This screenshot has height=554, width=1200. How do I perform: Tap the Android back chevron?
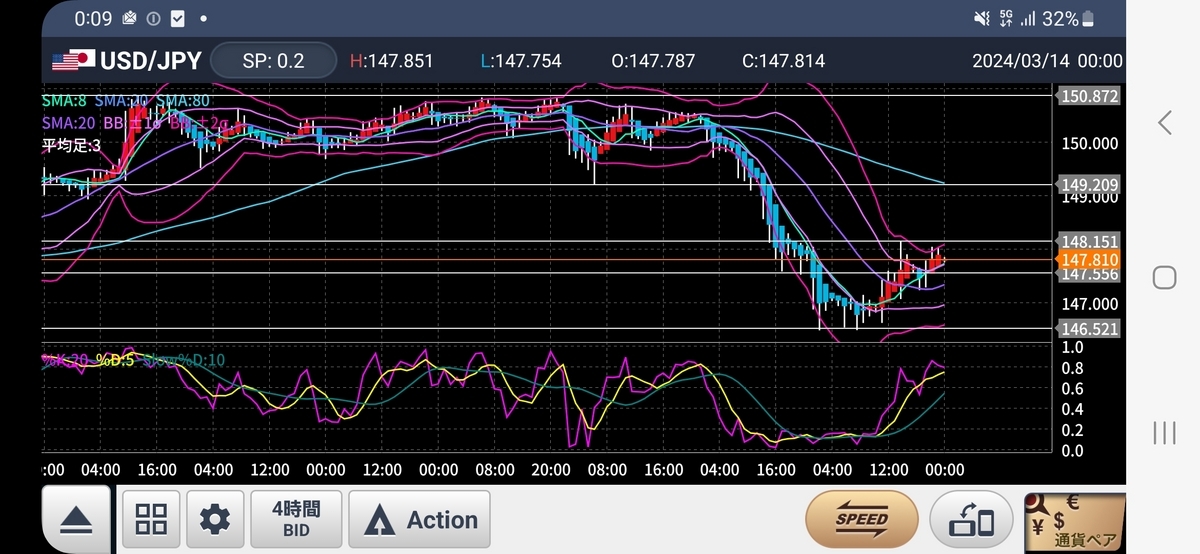(1164, 123)
